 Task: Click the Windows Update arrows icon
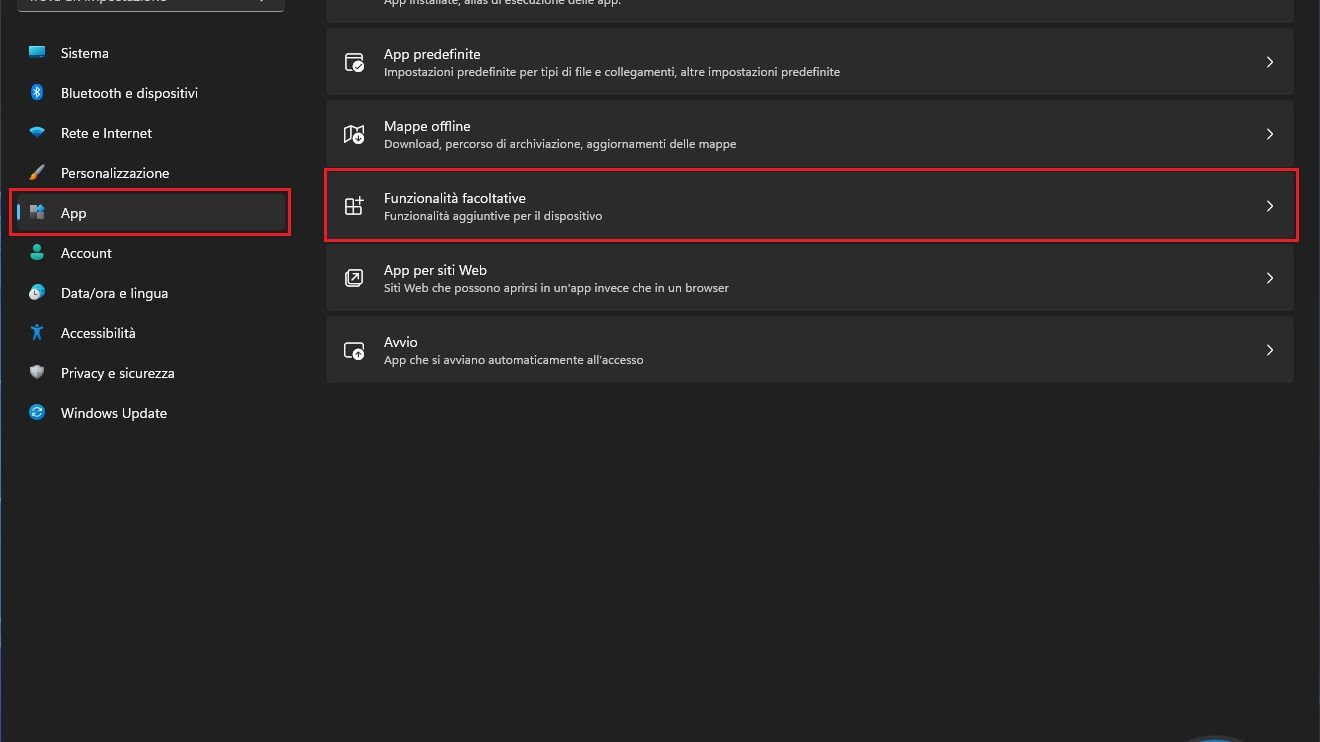pos(37,413)
